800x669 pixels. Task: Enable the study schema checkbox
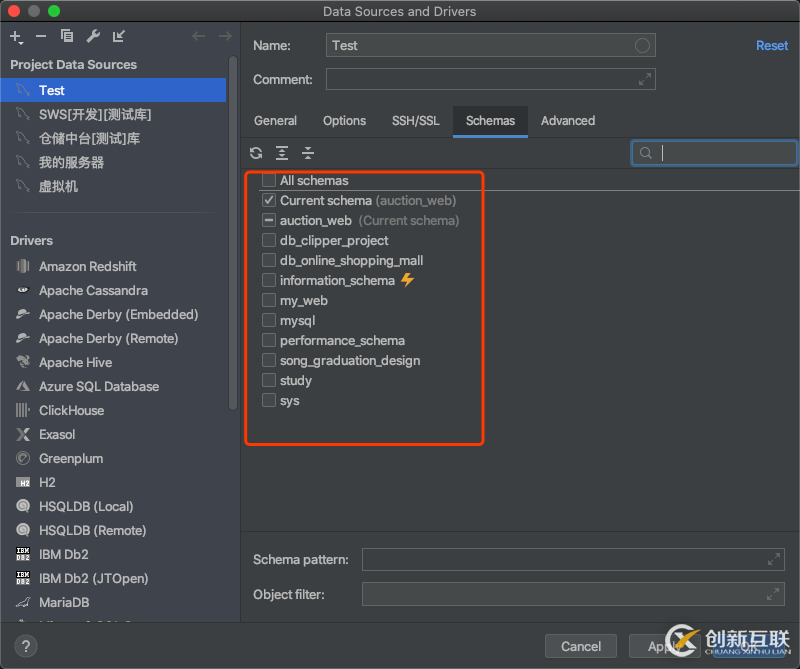coord(269,380)
